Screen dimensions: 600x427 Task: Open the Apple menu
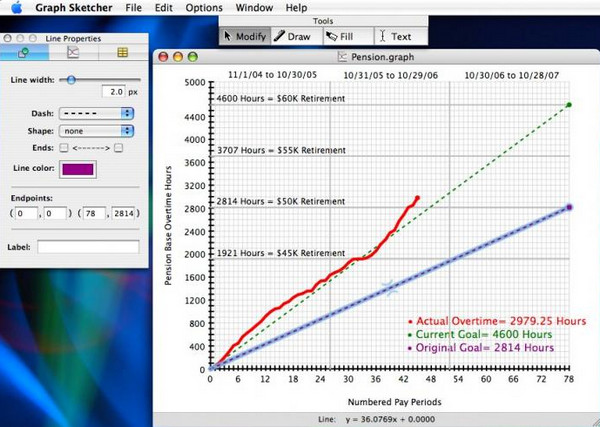(x=16, y=8)
